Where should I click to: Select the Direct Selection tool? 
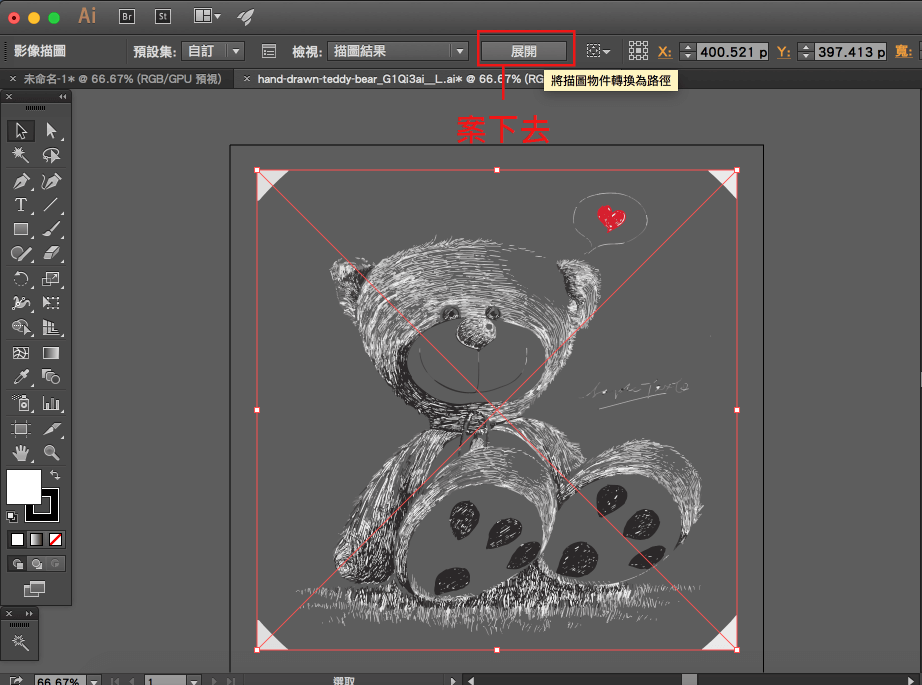click(x=51, y=131)
